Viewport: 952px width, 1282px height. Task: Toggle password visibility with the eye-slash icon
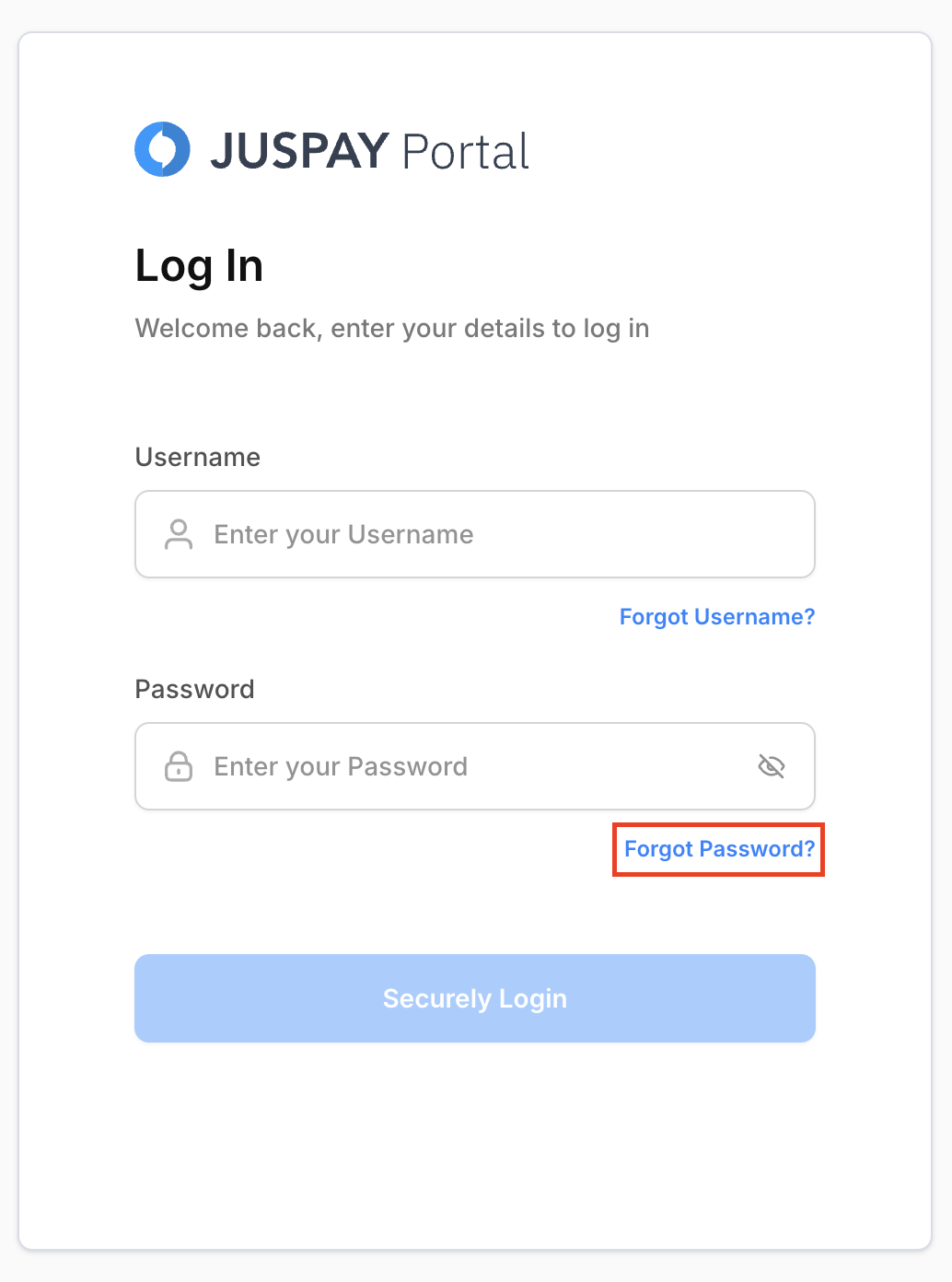coord(771,766)
